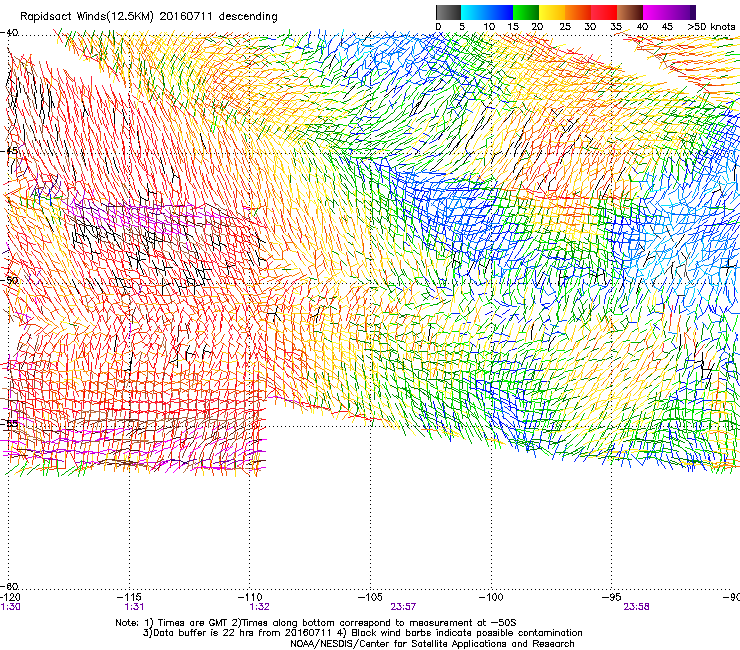
Task: Click the '23:57' pass time label
Action: pos(403,607)
